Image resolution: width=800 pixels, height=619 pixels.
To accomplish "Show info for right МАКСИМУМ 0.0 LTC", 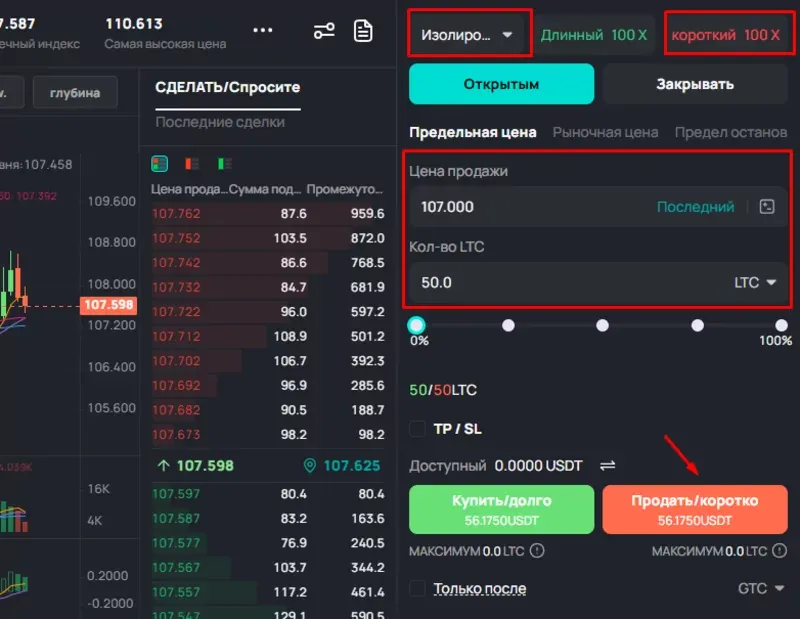I will [779, 551].
